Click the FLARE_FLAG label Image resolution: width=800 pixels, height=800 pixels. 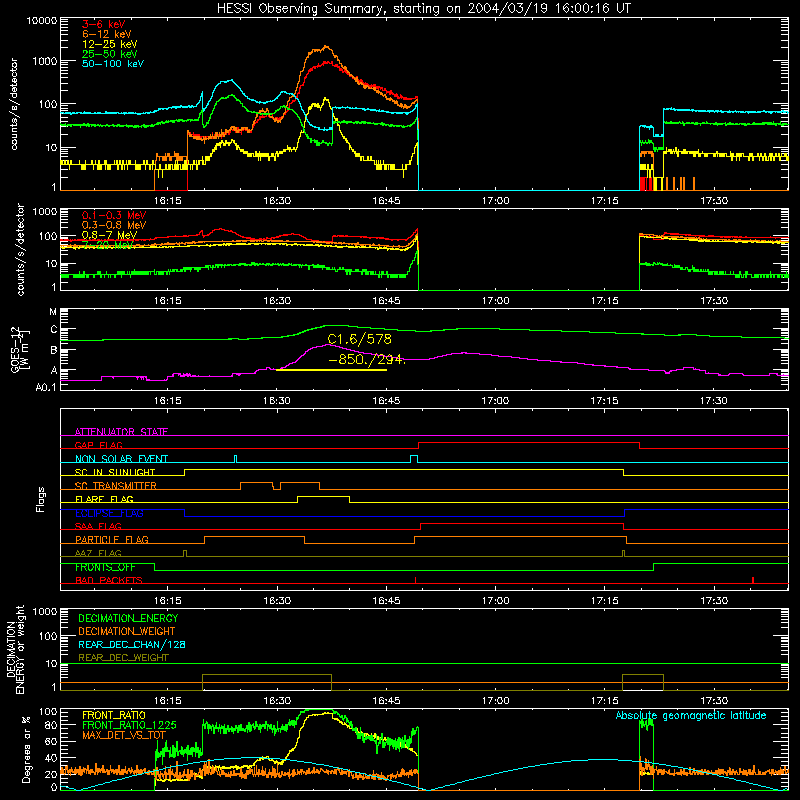point(104,499)
